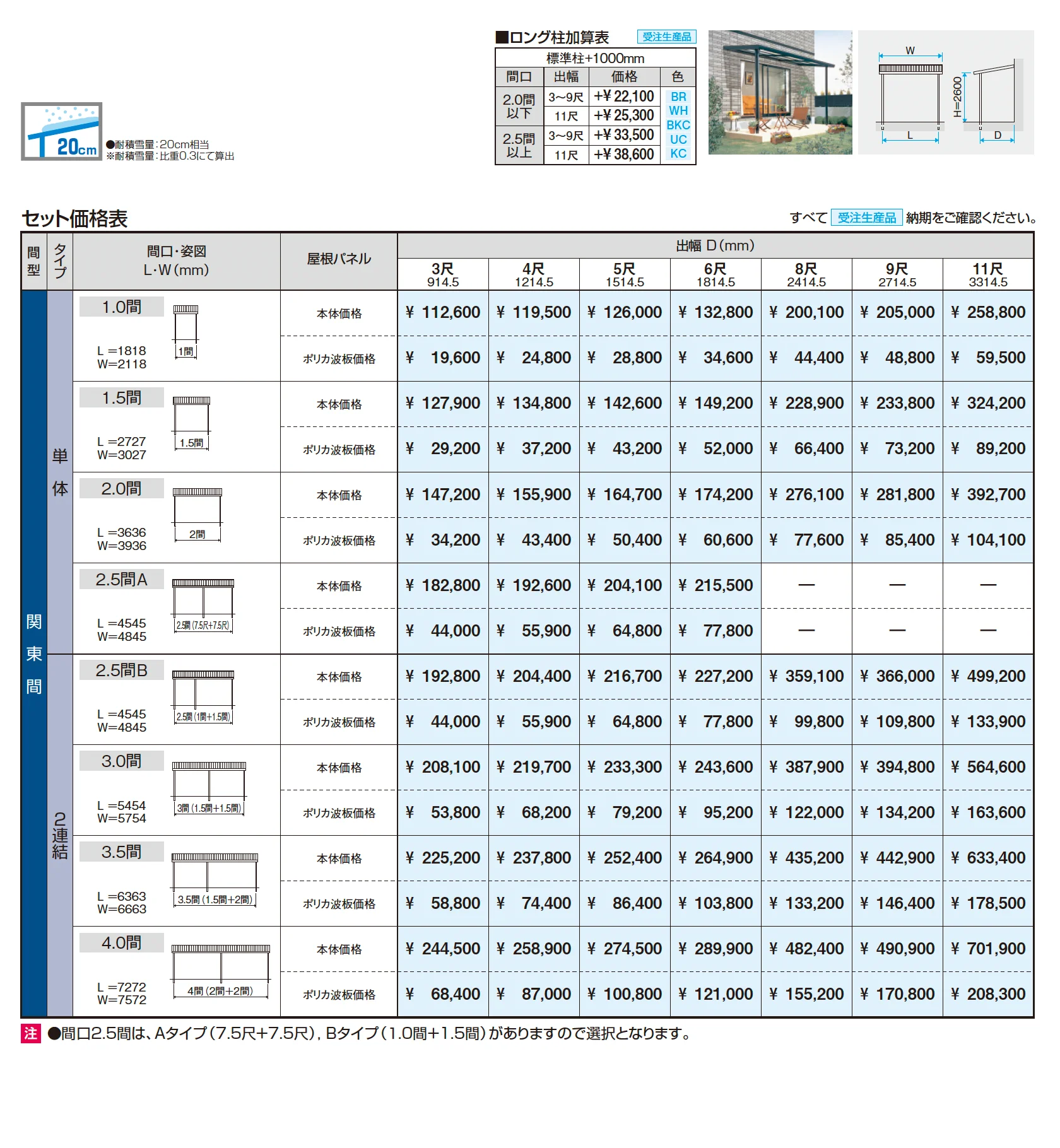Click the 3尺 914.5 column header
The width and height of the screenshot is (1060, 1148).
coord(443,275)
